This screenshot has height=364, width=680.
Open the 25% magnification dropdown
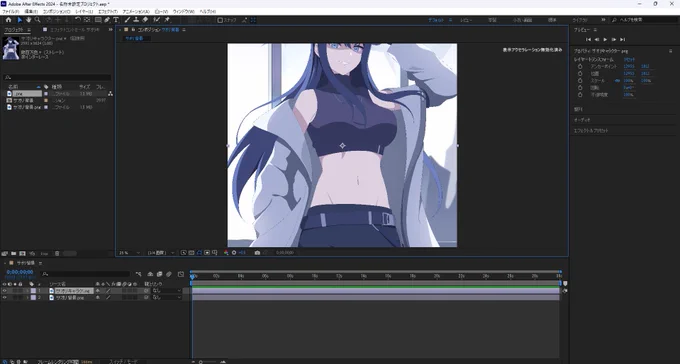130,253
